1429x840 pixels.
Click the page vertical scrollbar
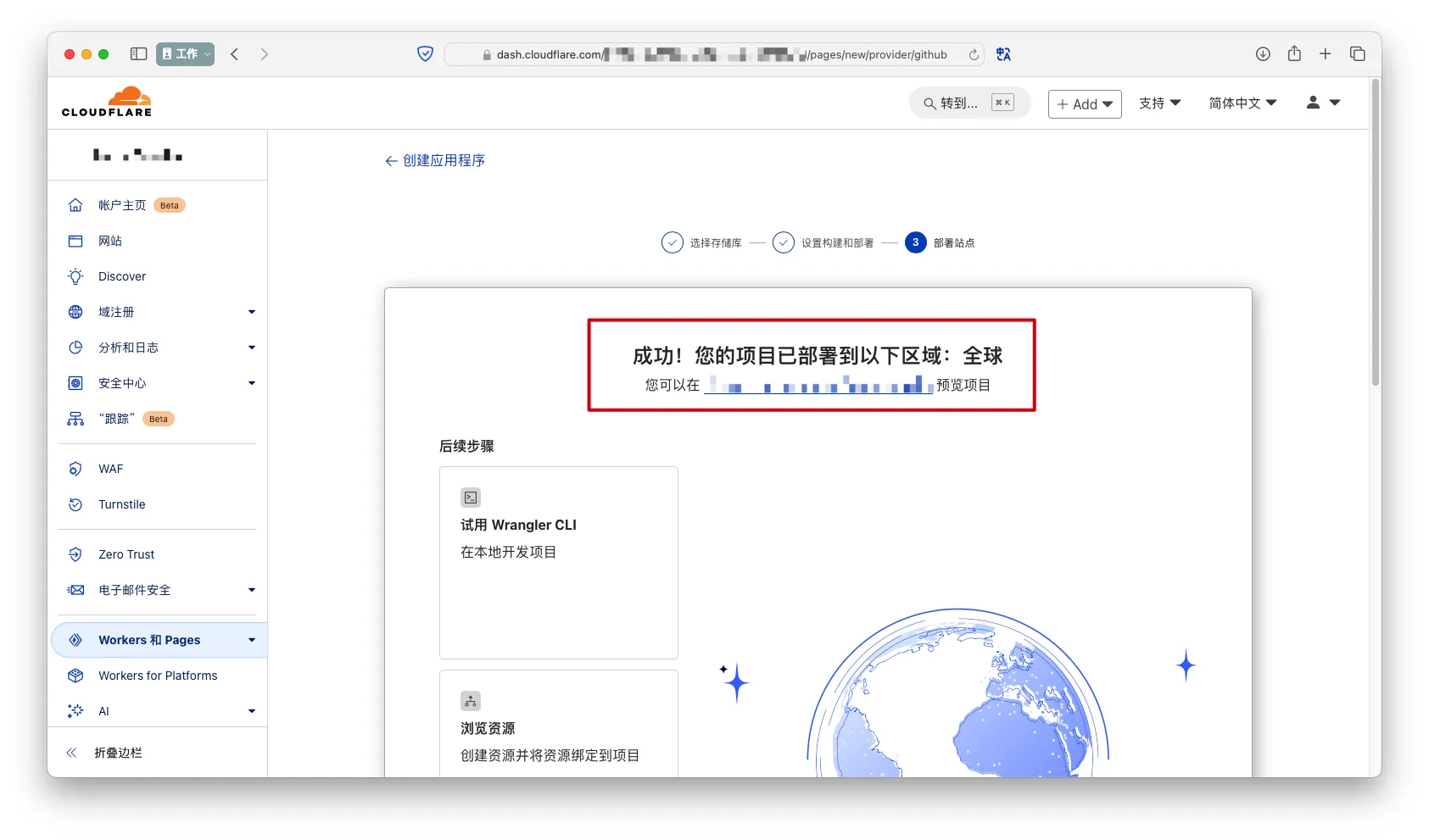(x=1376, y=234)
